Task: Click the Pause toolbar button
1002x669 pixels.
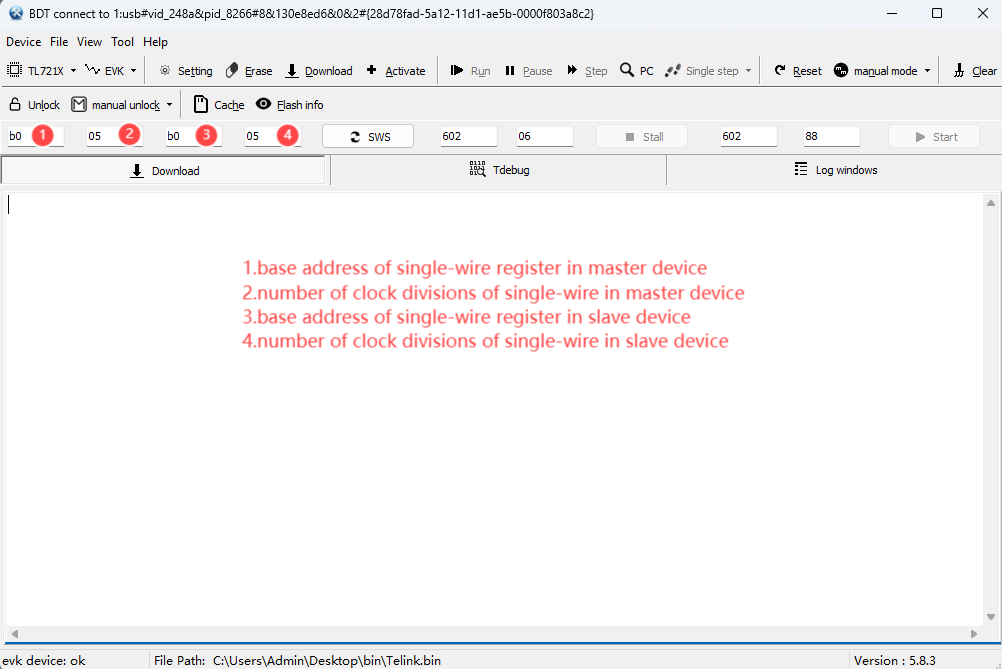Action: [528, 70]
